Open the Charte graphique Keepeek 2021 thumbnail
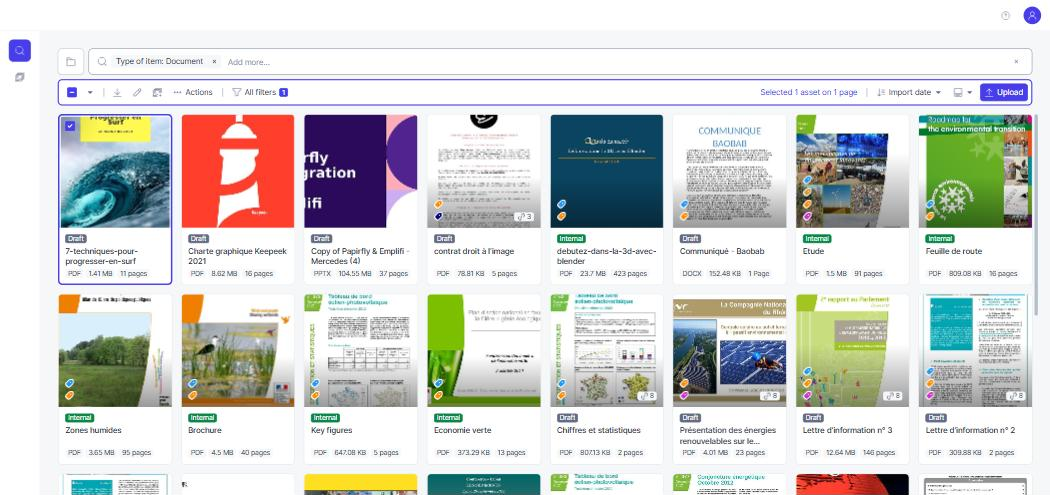The height and width of the screenshot is (495, 1050). pos(238,171)
